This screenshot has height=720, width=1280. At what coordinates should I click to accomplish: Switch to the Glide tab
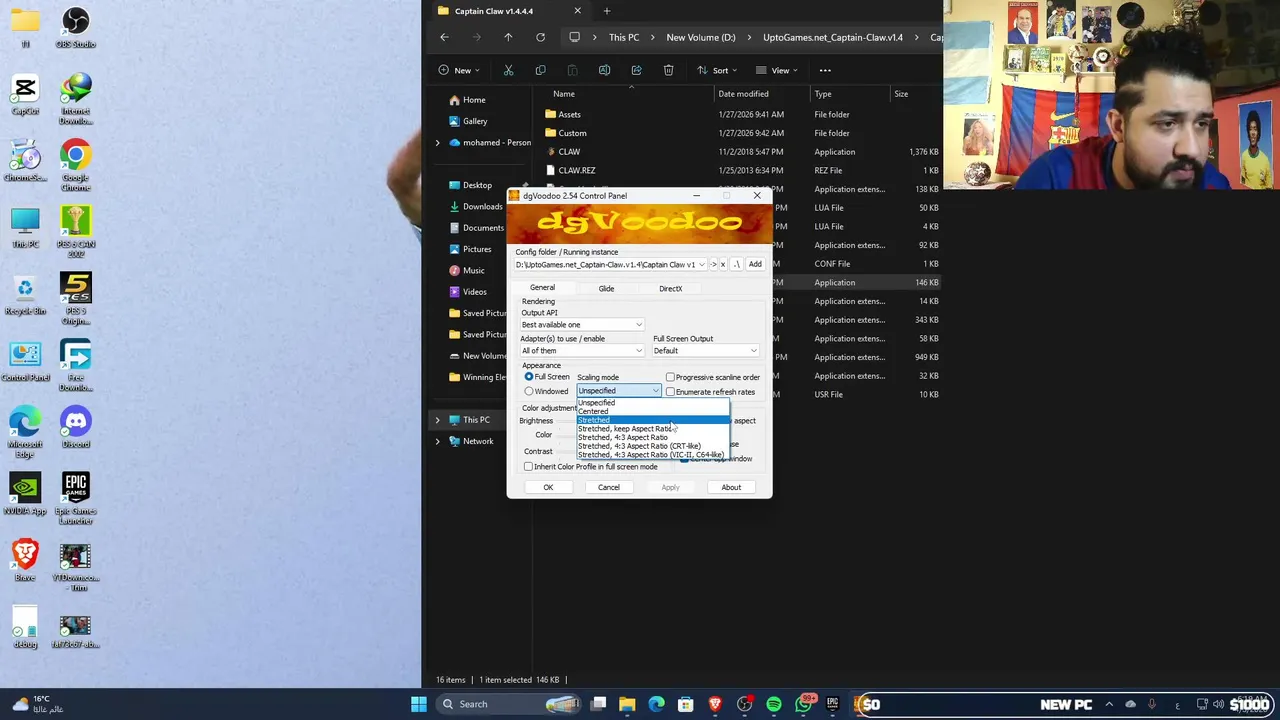[606, 288]
